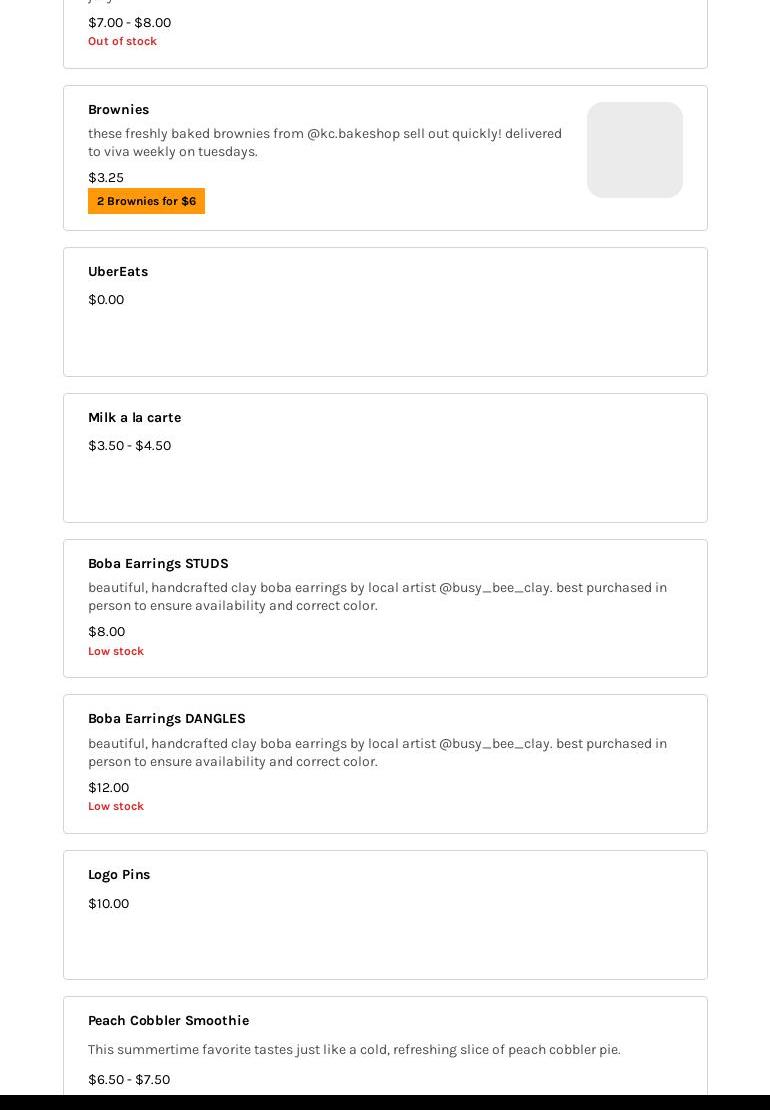Click the Logo Pins $10.00 price
The height and width of the screenshot is (1110, 770).
[x=108, y=904]
